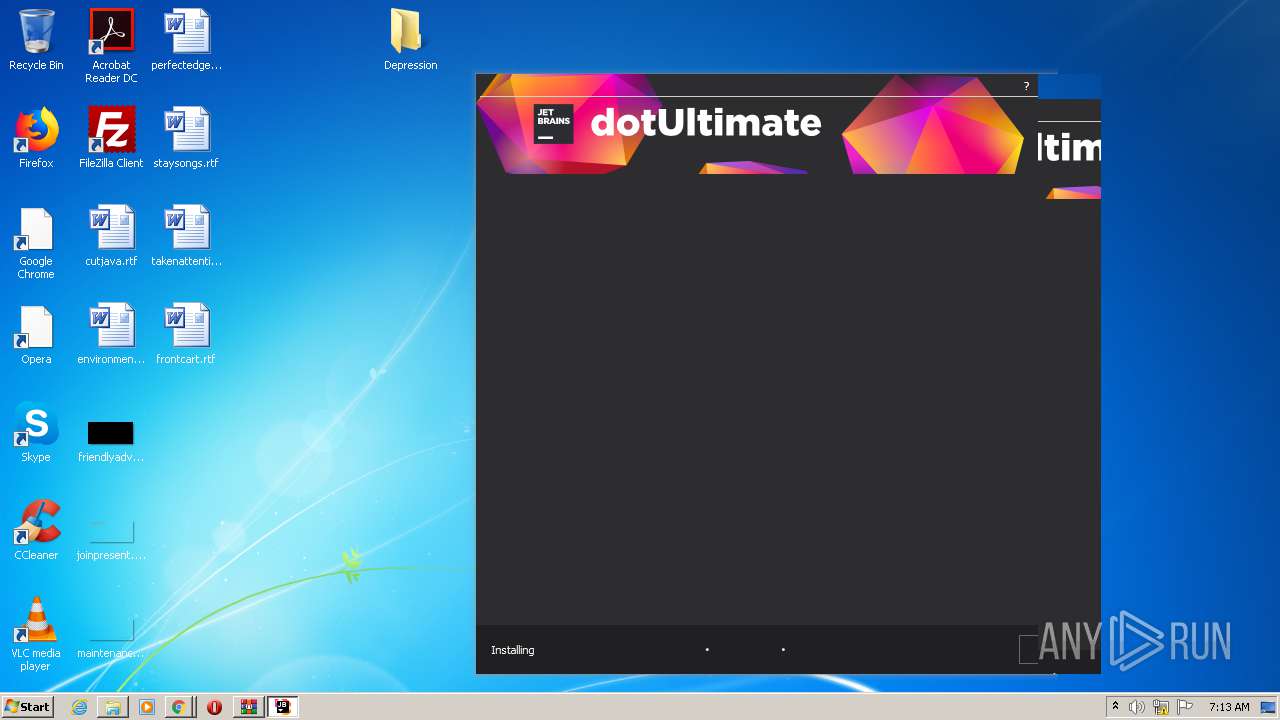Screen dimensions: 1280x720
Task: Select the Firefox desktop shortcut
Action: [x=36, y=139]
